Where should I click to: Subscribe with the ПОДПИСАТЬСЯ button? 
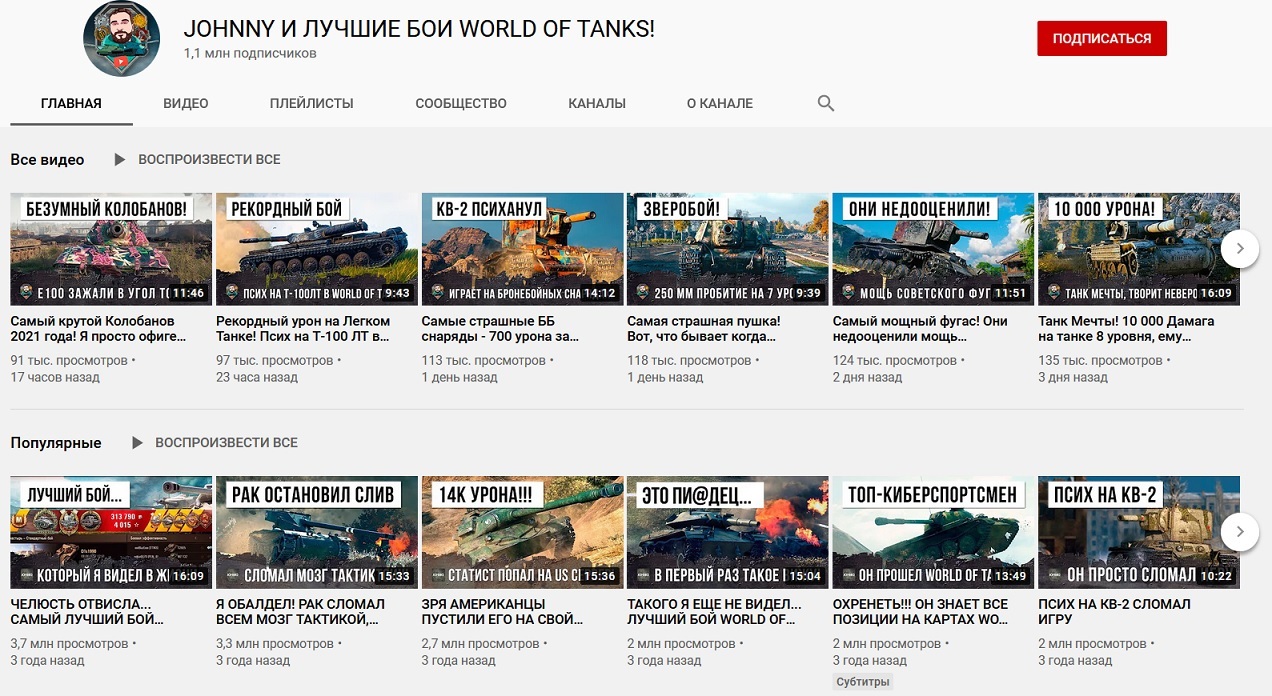point(1102,38)
